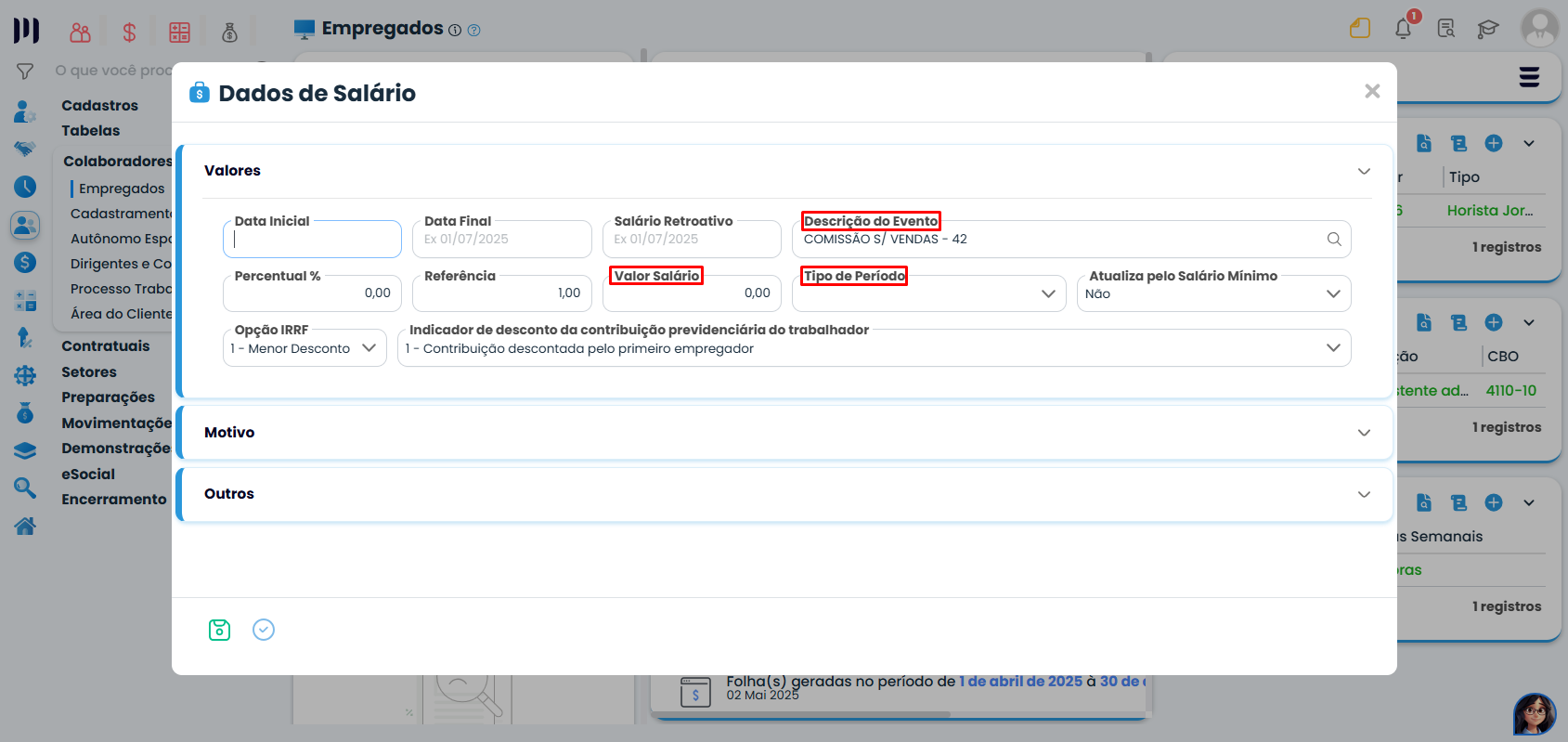Close the Dados de Salário dialog
Image resolution: width=1568 pixels, height=742 pixels.
[x=1372, y=91]
